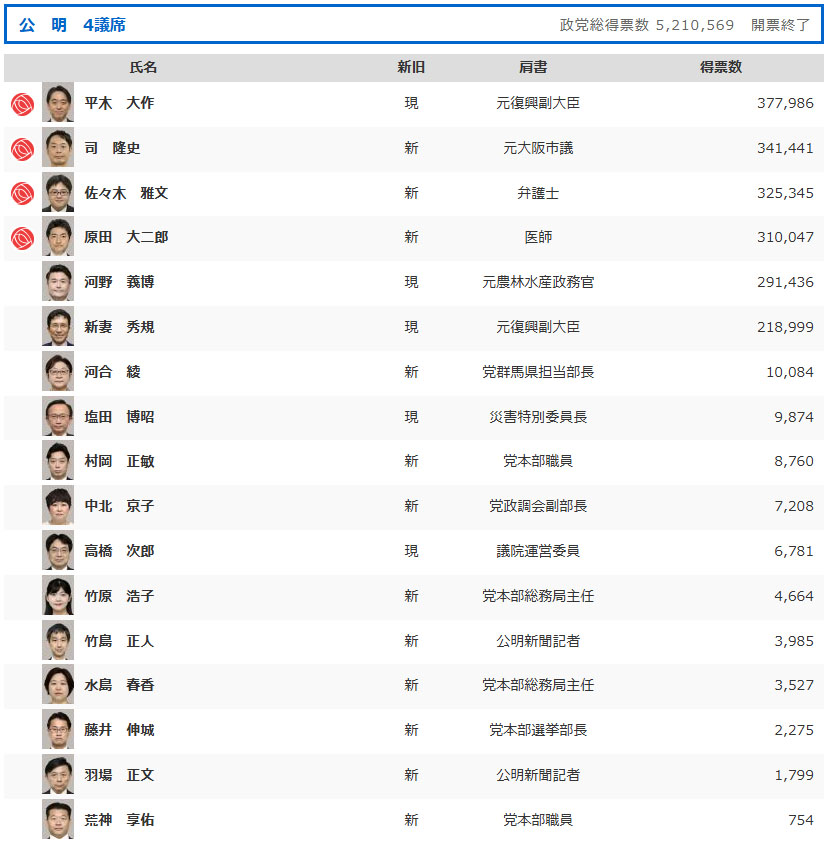The height and width of the screenshot is (845, 828).
Task: Click the title 弁護士
Action: 538,193
